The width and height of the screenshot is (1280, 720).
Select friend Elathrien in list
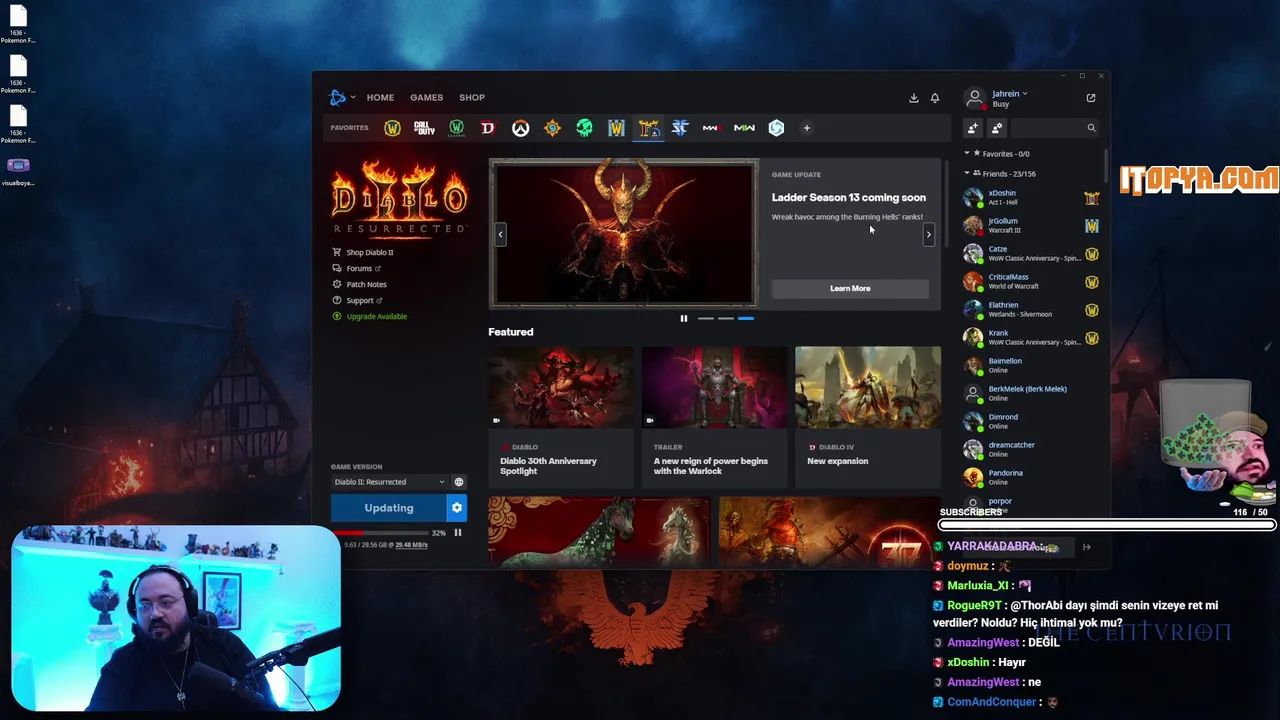(x=1031, y=309)
